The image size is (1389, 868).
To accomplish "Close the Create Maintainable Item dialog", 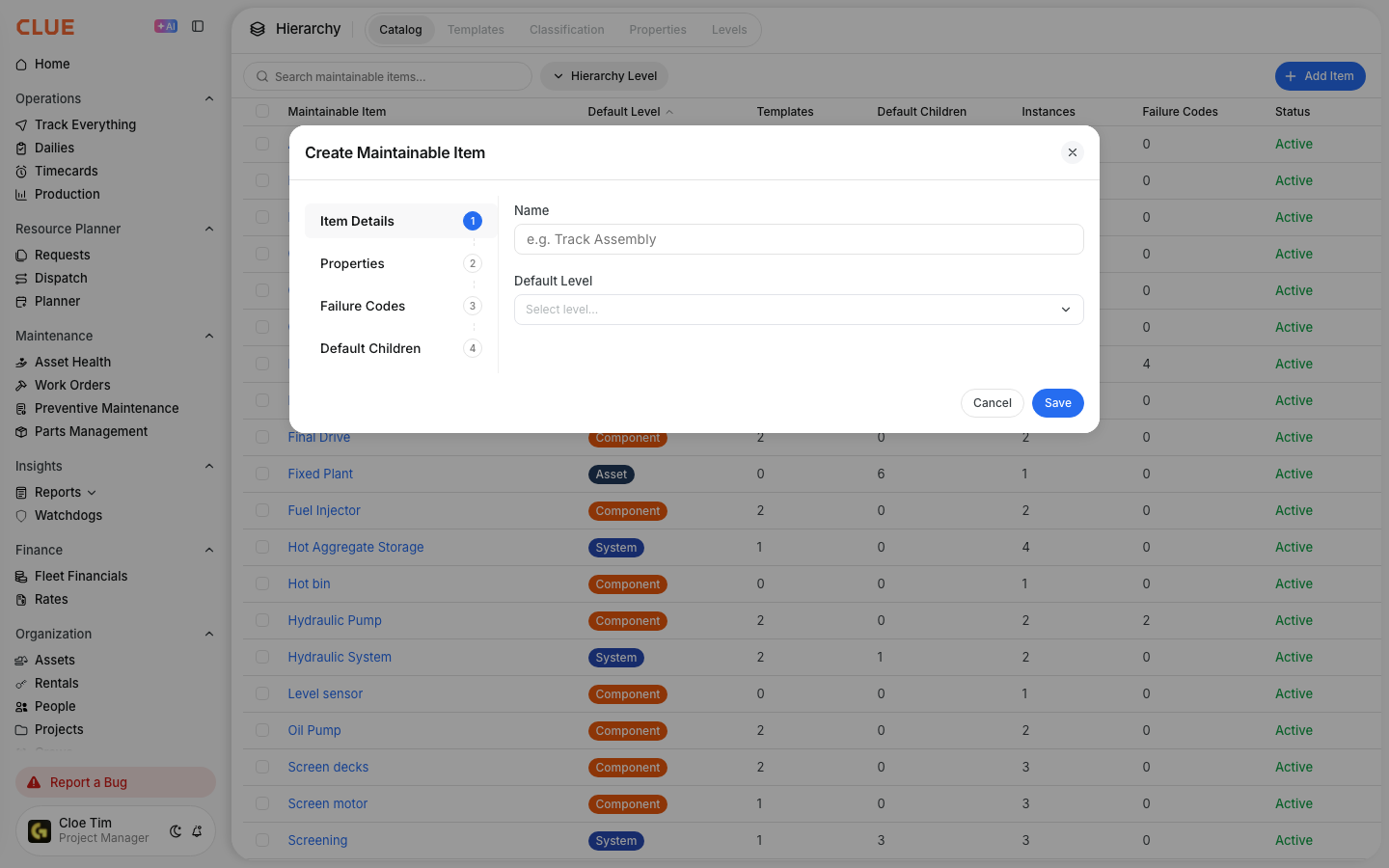I will [1073, 152].
